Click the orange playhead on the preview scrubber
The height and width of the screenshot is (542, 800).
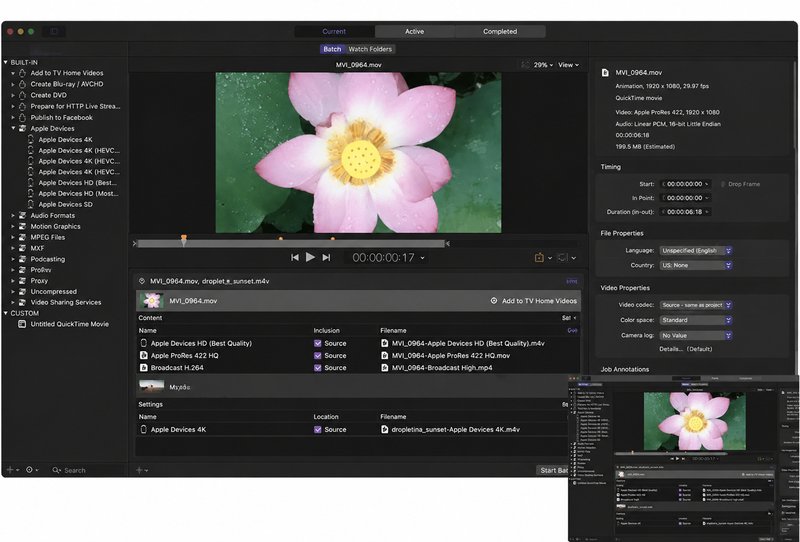click(x=184, y=240)
